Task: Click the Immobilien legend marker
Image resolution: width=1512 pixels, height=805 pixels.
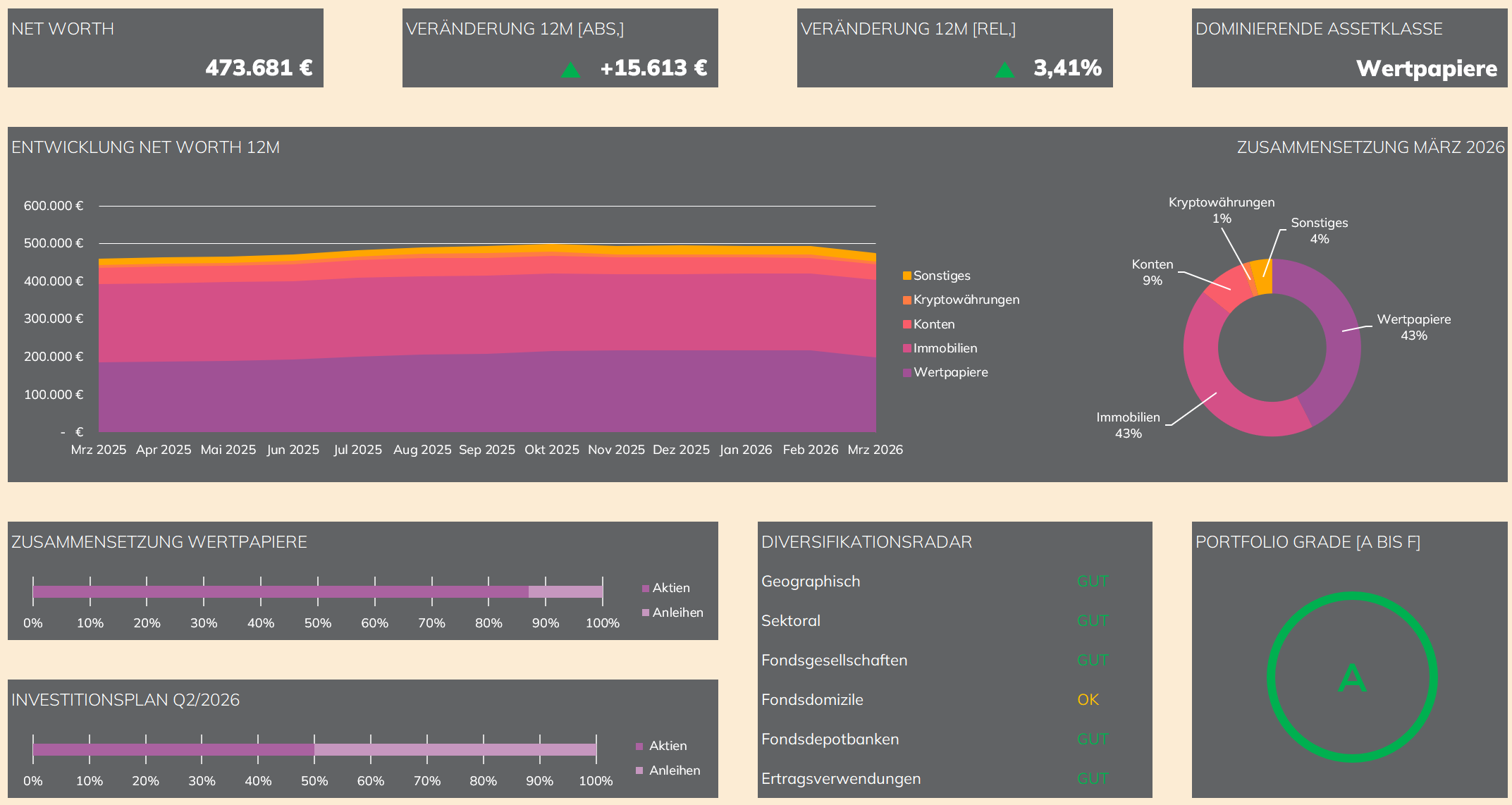Action: coord(907,348)
